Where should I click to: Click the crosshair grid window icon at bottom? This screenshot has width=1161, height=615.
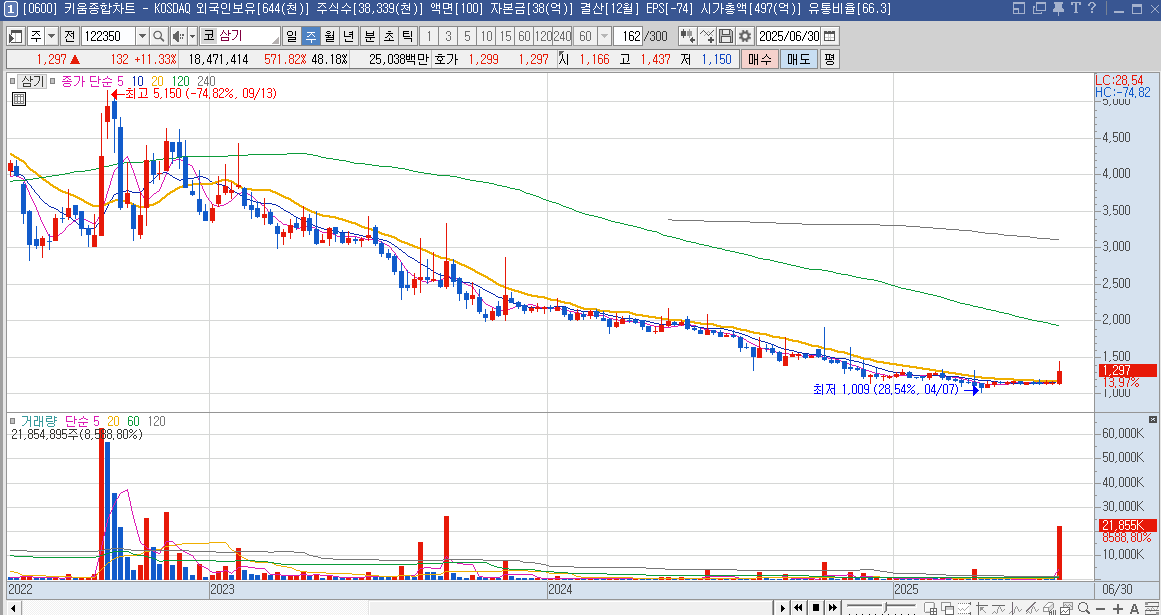930,608
